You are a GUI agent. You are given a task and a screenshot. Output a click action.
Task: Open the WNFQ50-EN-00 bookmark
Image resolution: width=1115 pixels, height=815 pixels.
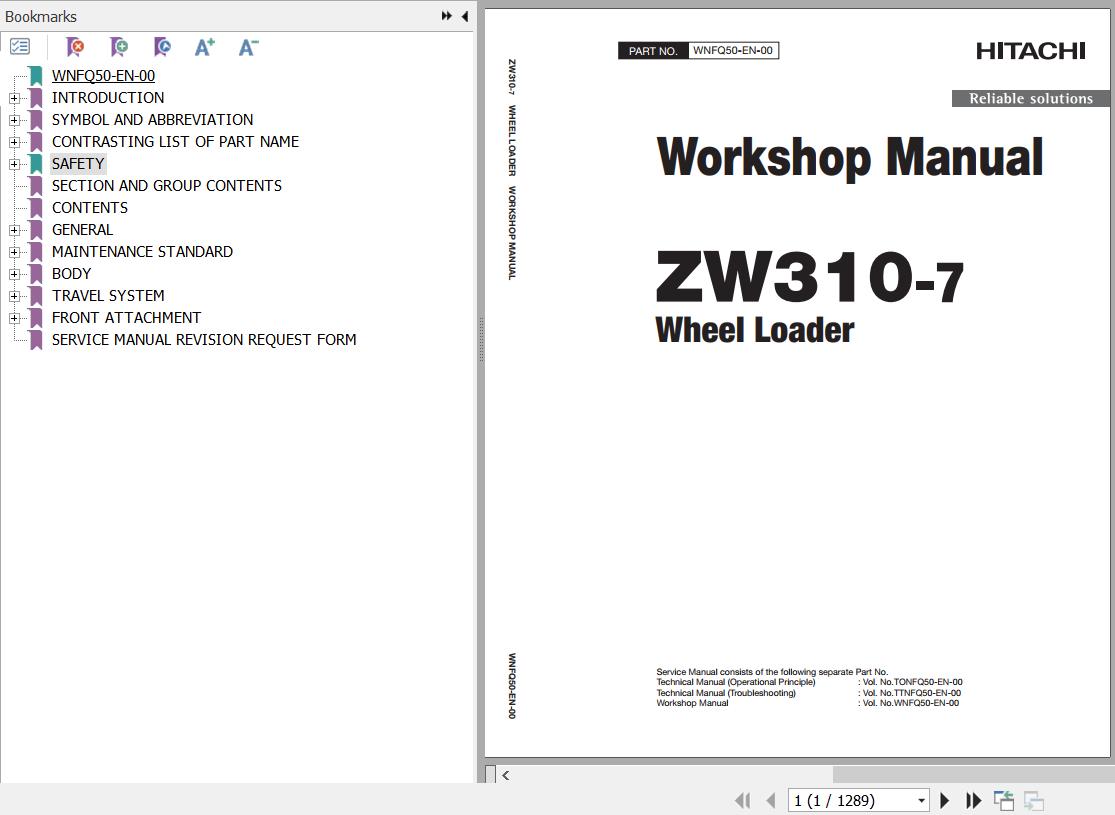[x=103, y=76]
